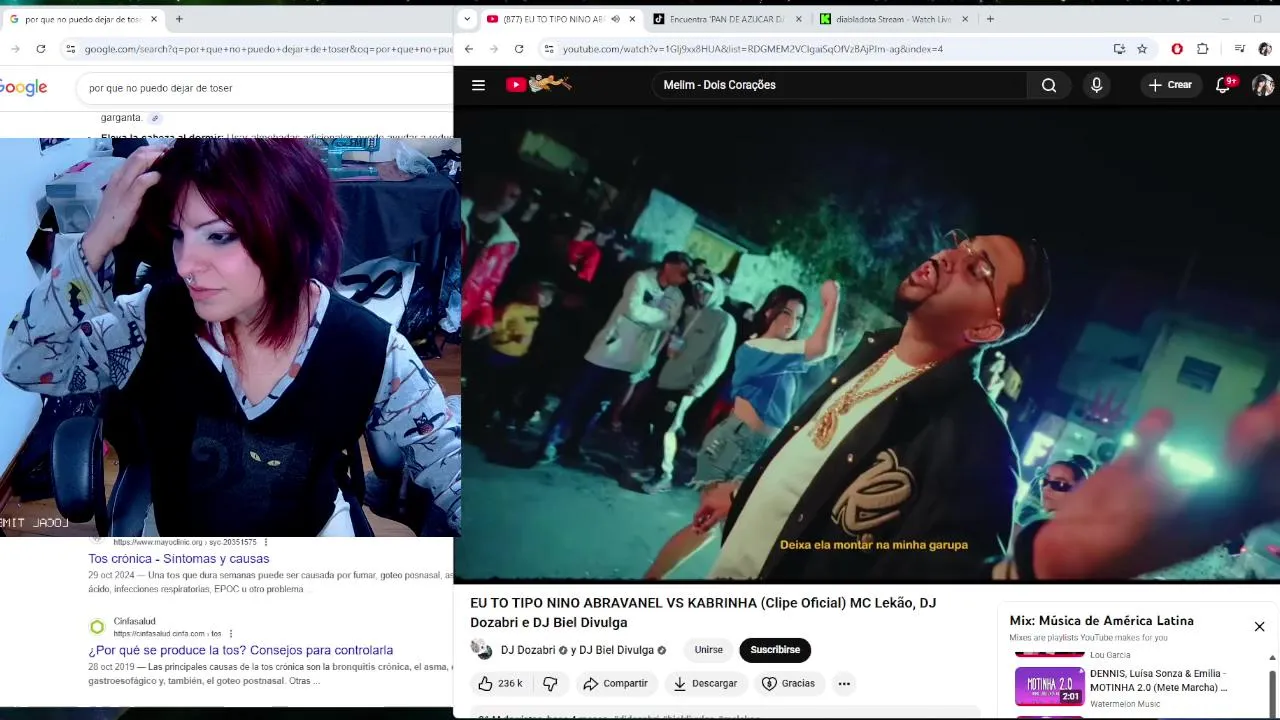Click the YouTube search magnifier button
Screen dimensions: 1280x720
pos(1049,85)
